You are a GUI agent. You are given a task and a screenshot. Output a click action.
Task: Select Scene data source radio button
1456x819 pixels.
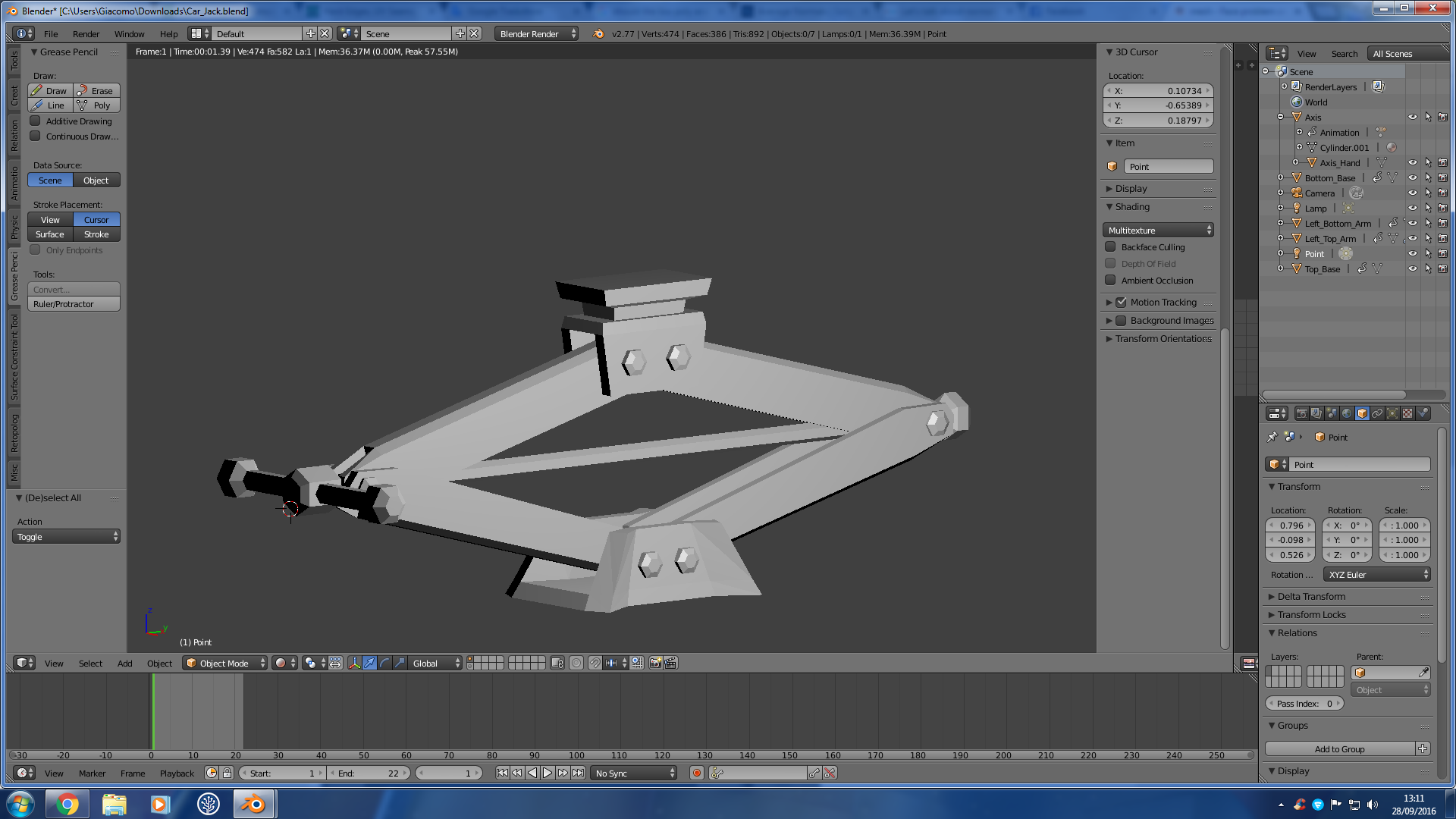pos(49,180)
